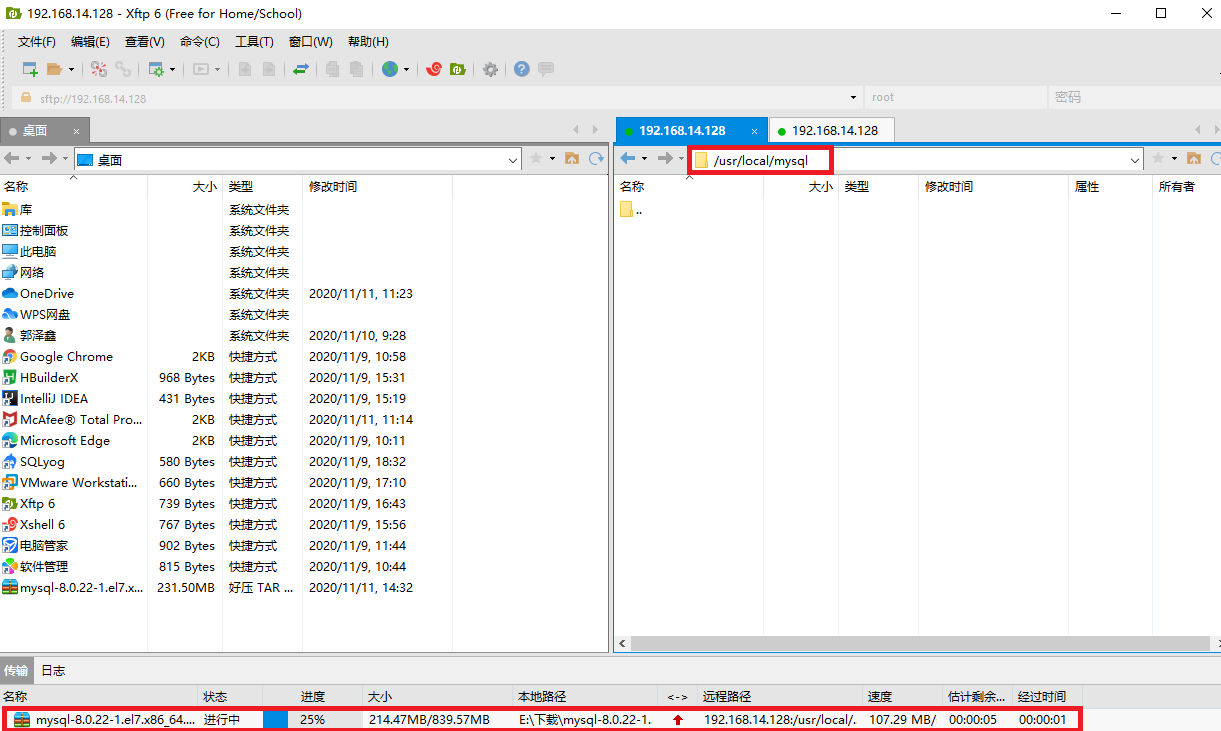Open help with the blue question icon
The height and width of the screenshot is (731, 1221).
pos(522,69)
